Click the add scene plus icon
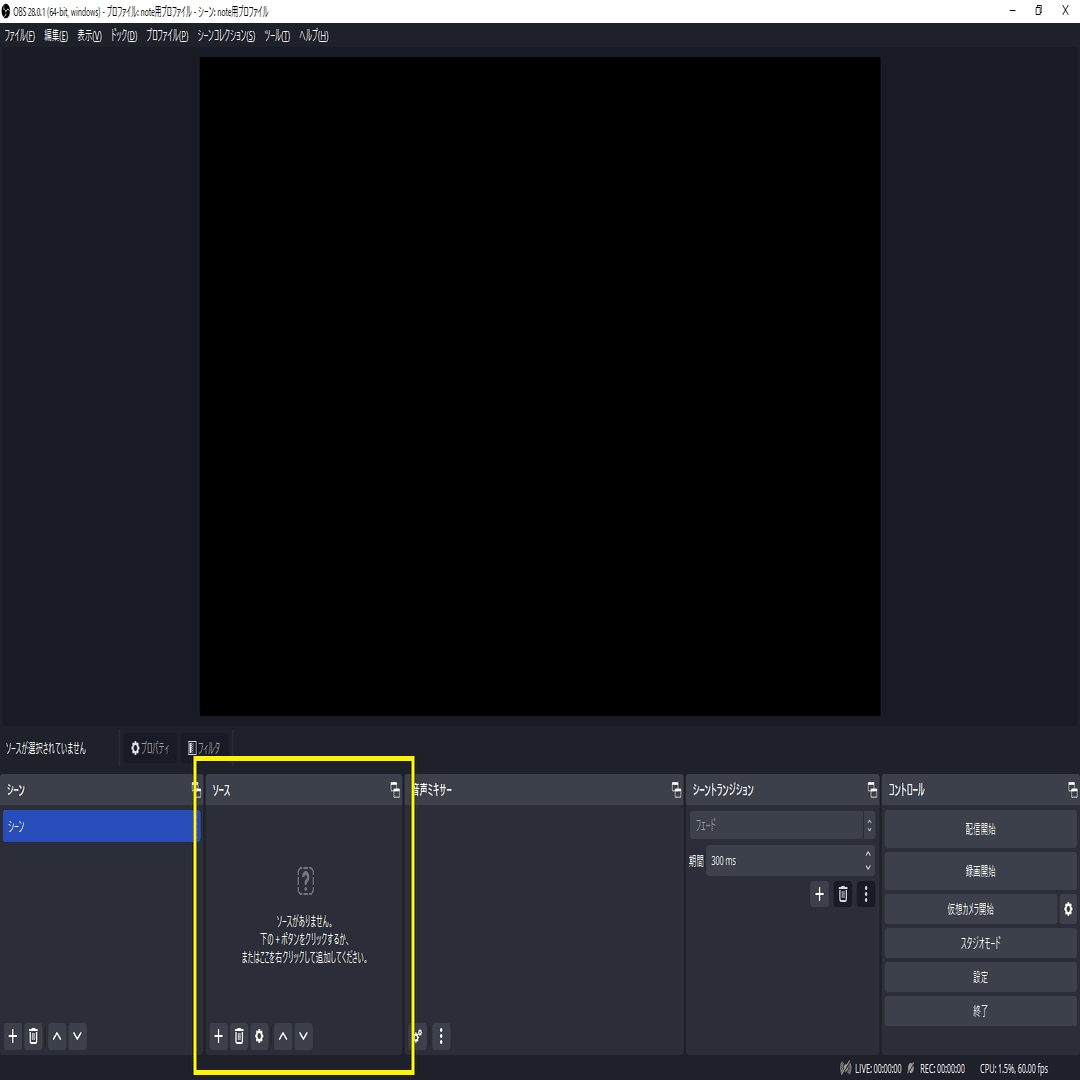Image resolution: width=1080 pixels, height=1080 pixels. click(x=12, y=1036)
